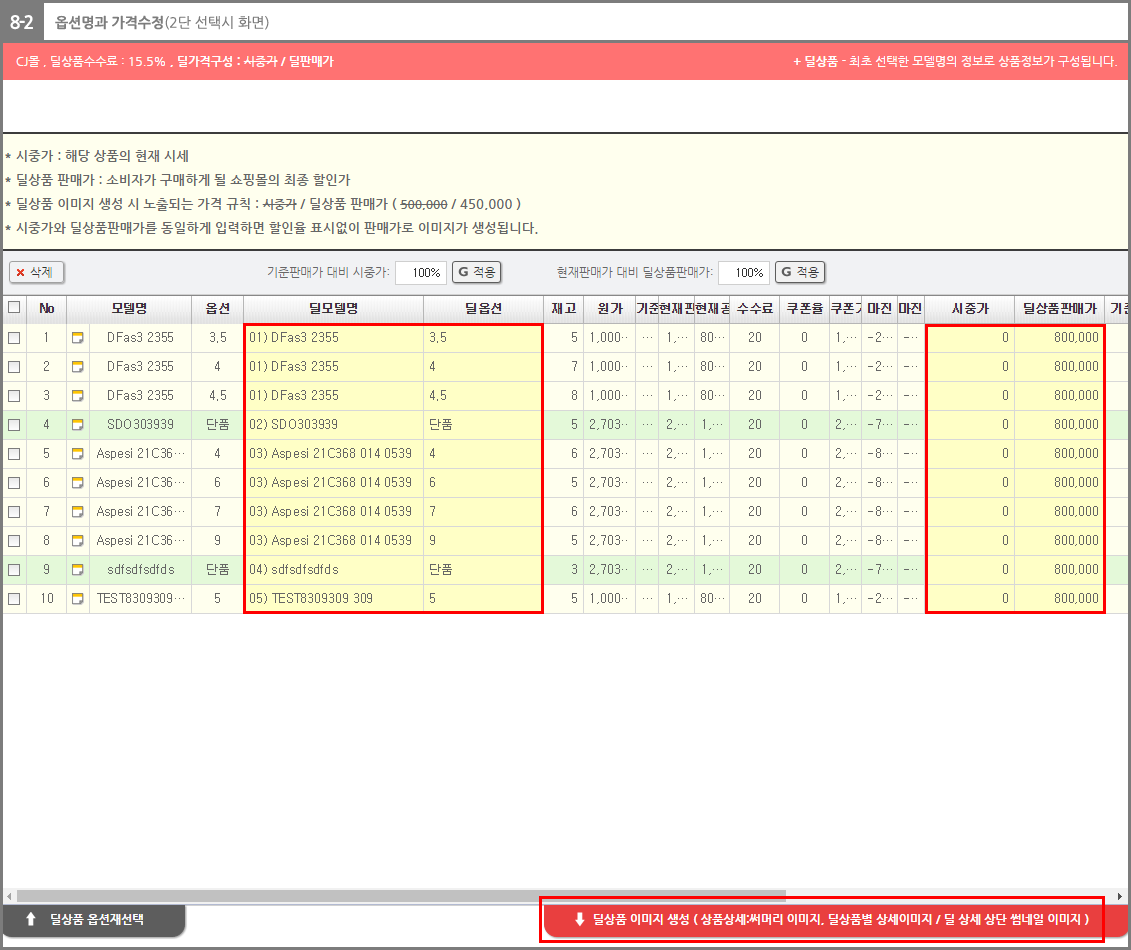Click the note icon in row 4
This screenshot has width=1131, height=950.
[78, 425]
